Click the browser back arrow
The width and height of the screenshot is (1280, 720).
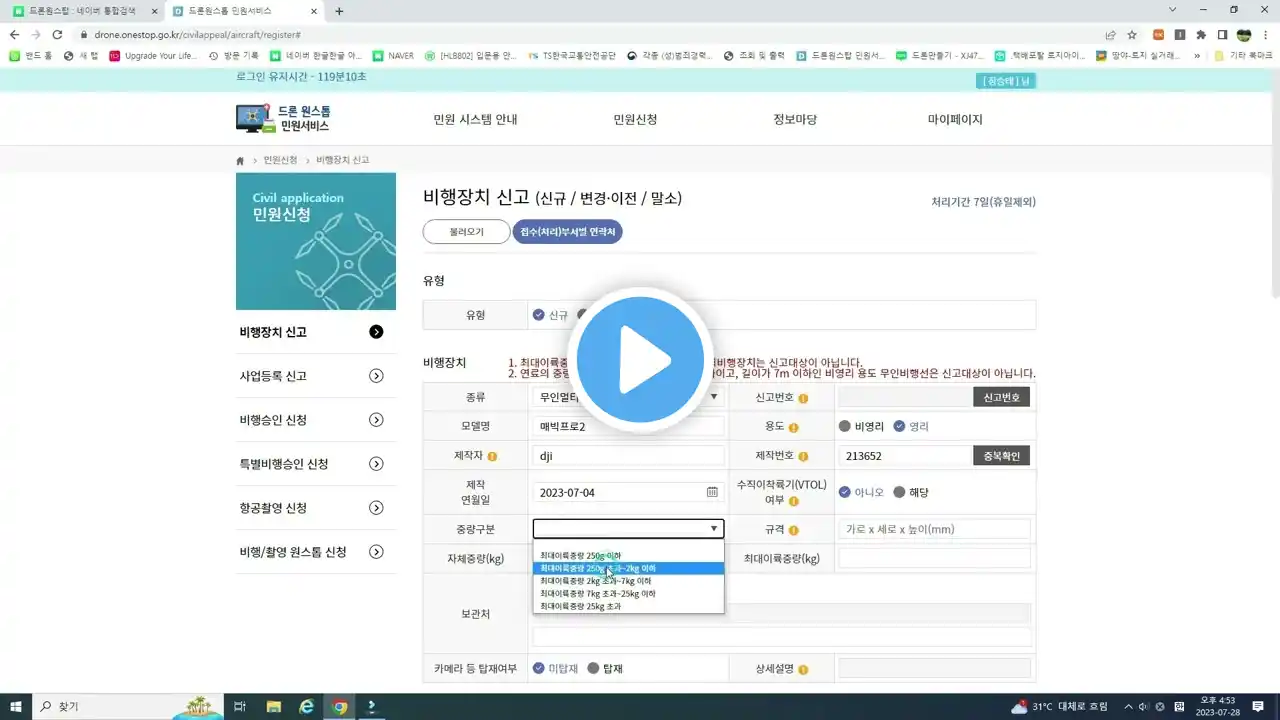[x=14, y=34]
